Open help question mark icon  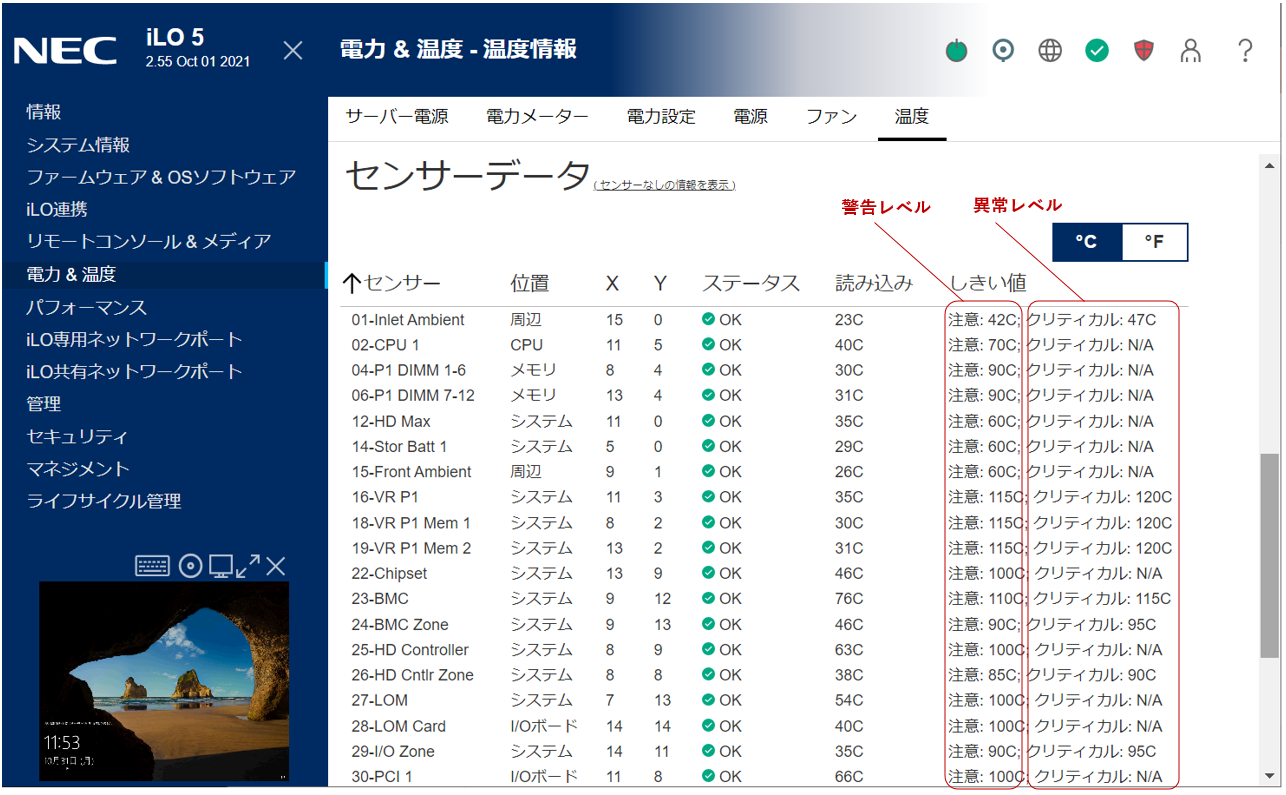1245,51
